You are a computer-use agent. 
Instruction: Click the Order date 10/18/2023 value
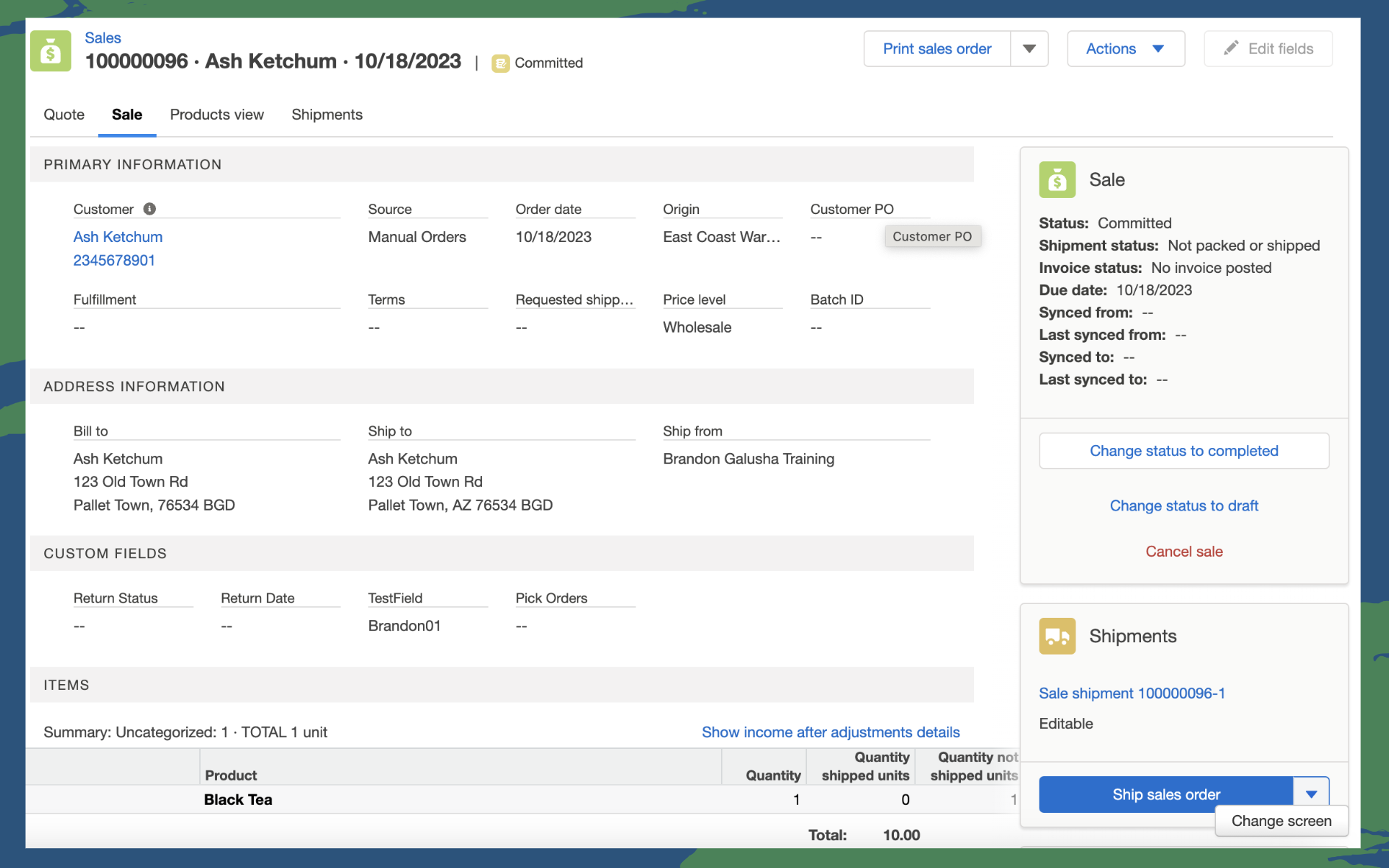553,237
